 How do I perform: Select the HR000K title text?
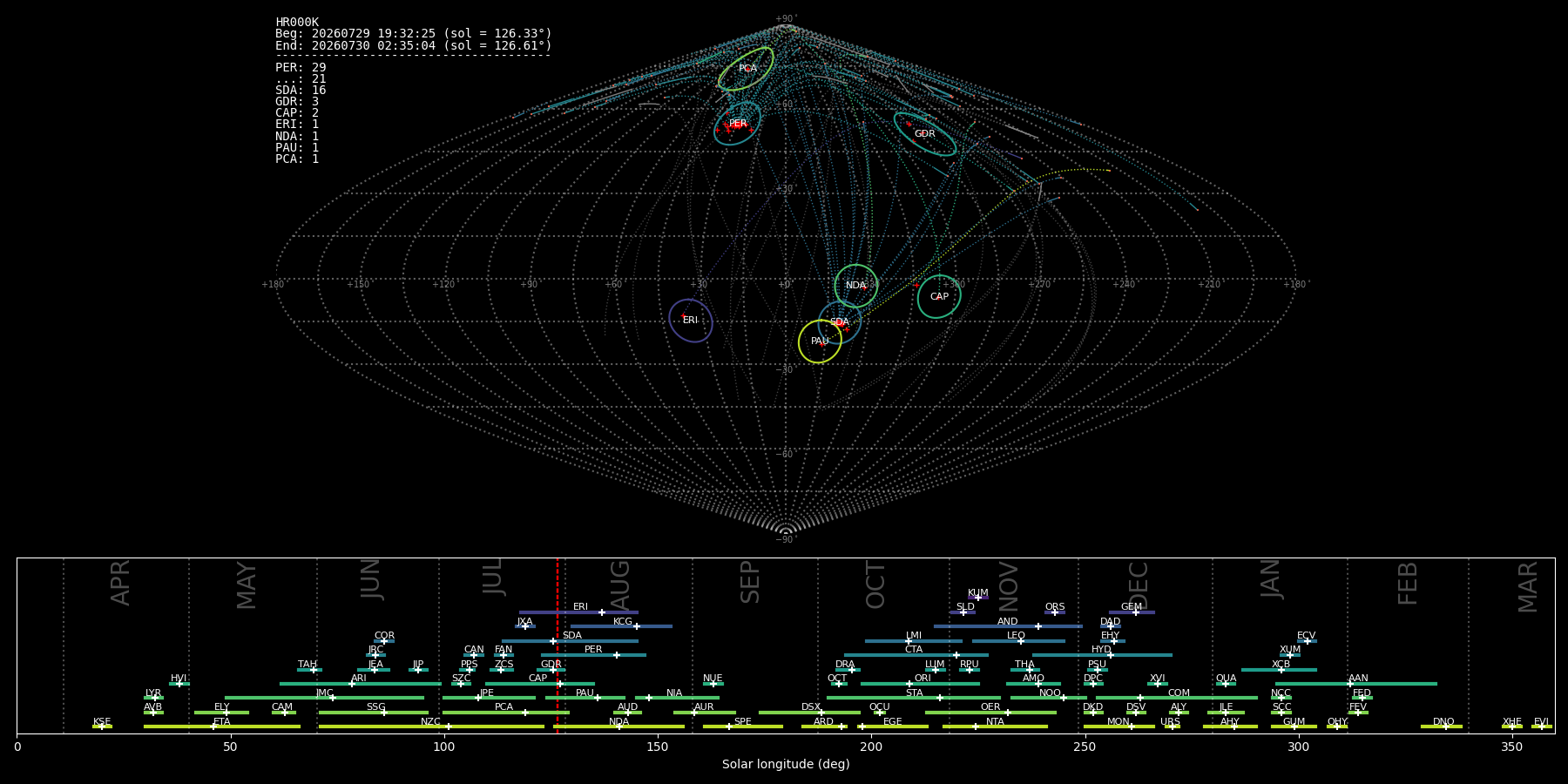click(297, 23)
